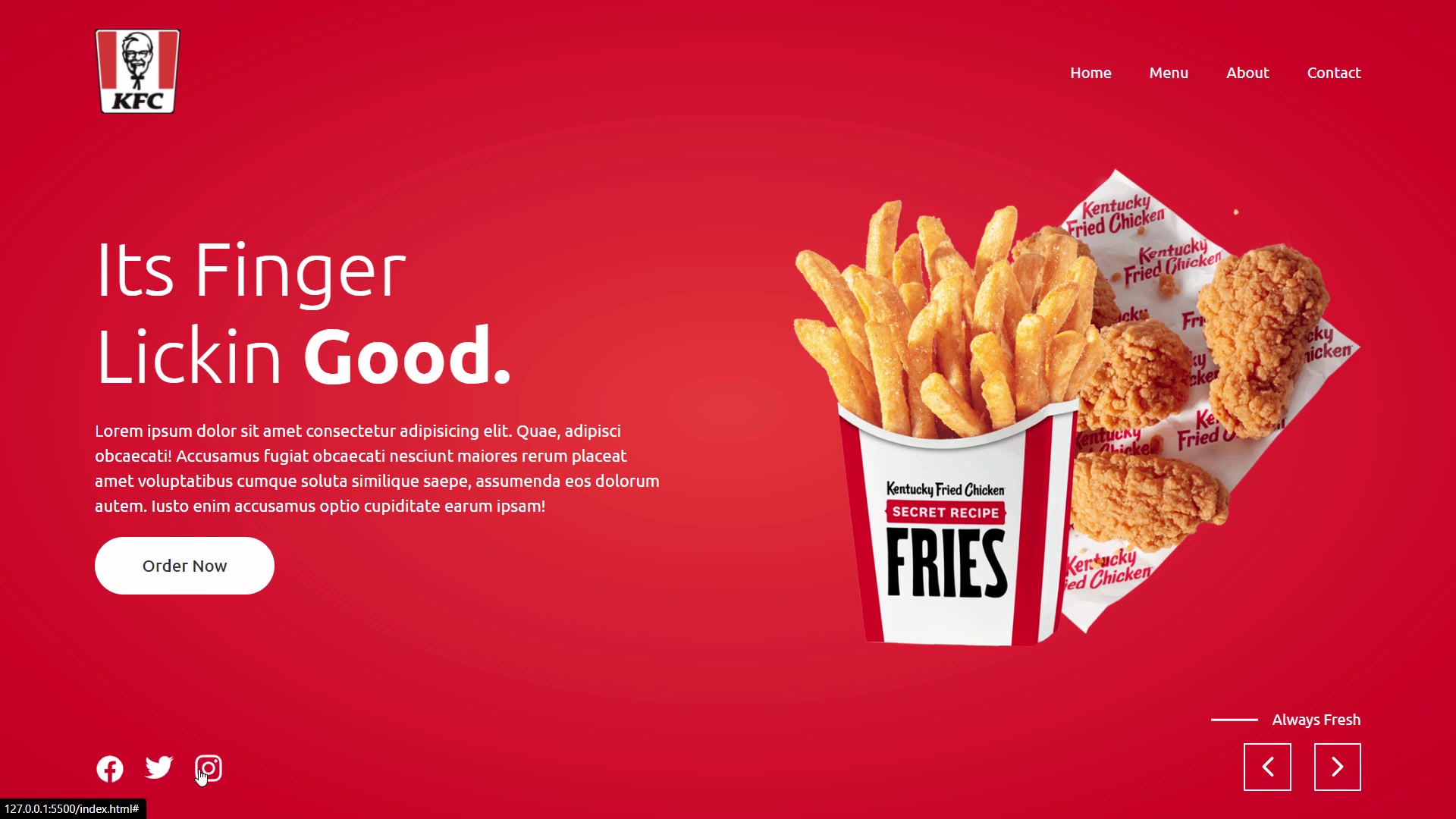
Task: Select the About navigation tab item
Action: [x=1247, y=72]
